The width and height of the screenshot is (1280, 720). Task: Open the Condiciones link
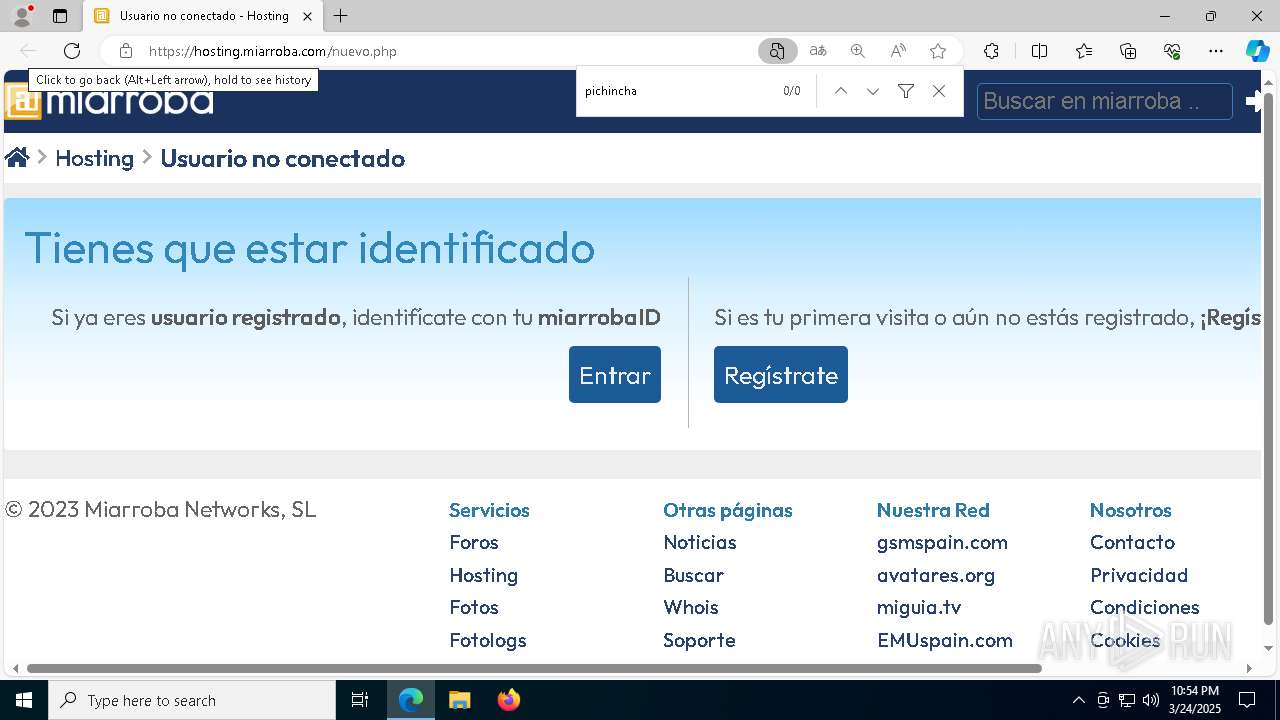[1145, 607]
